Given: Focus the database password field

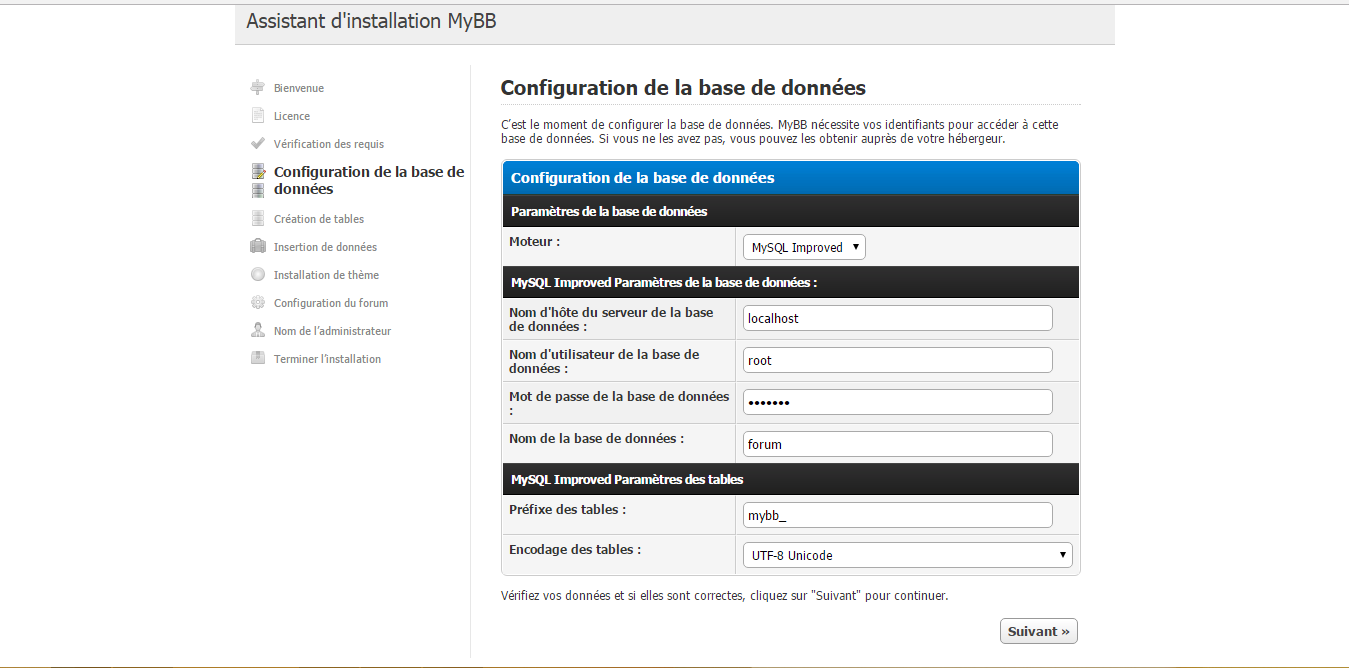Looking at the screenshot, I should point(898,402).
